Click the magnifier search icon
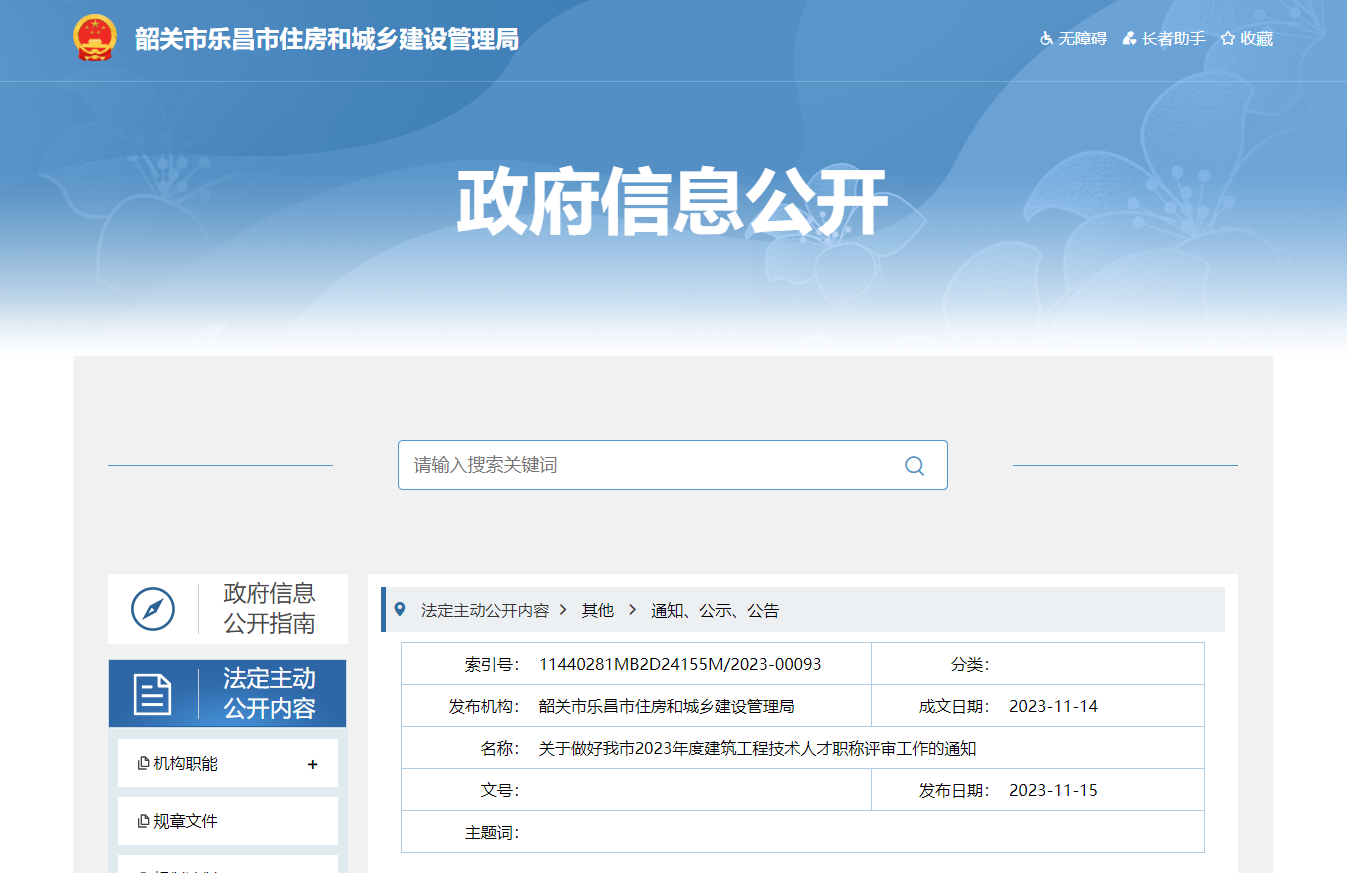The image size is (1347, 873). click(914, 465)
